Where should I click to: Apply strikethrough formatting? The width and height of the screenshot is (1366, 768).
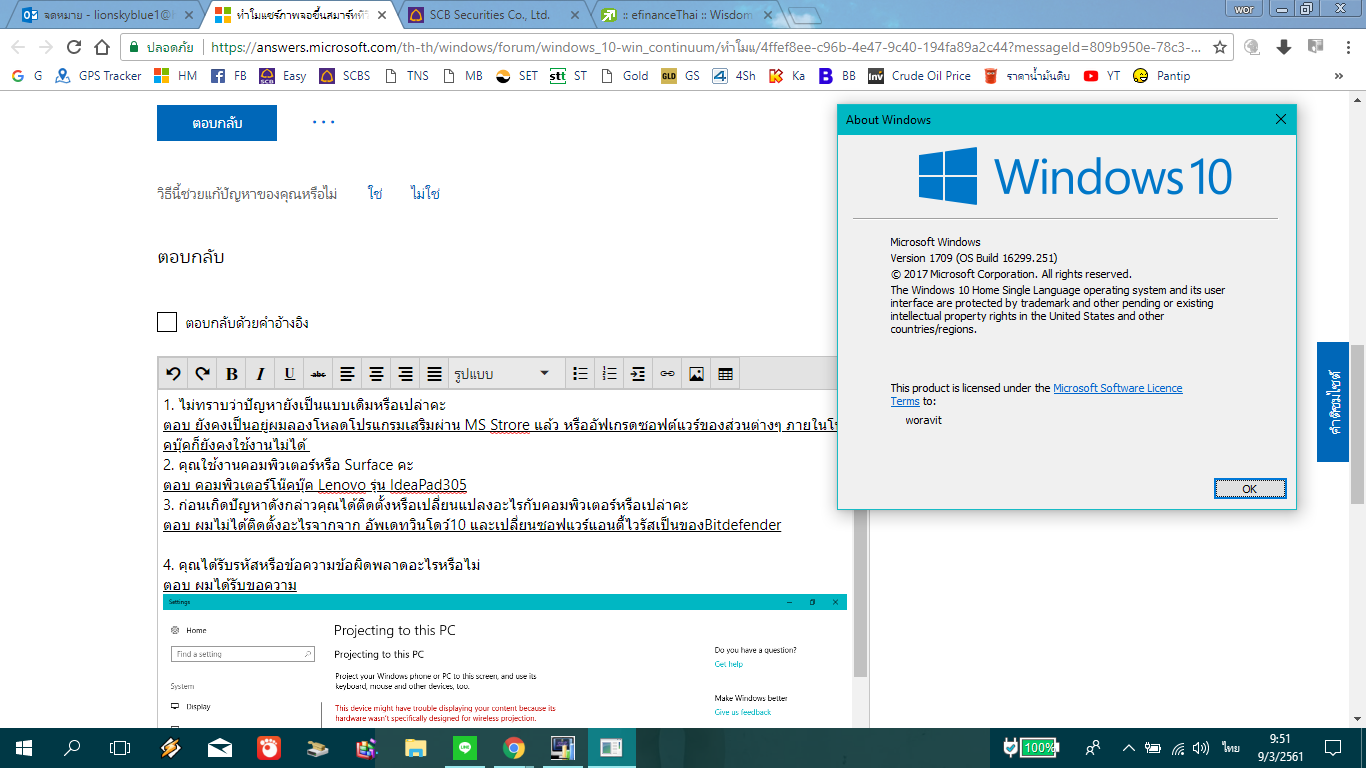point(318,374)
